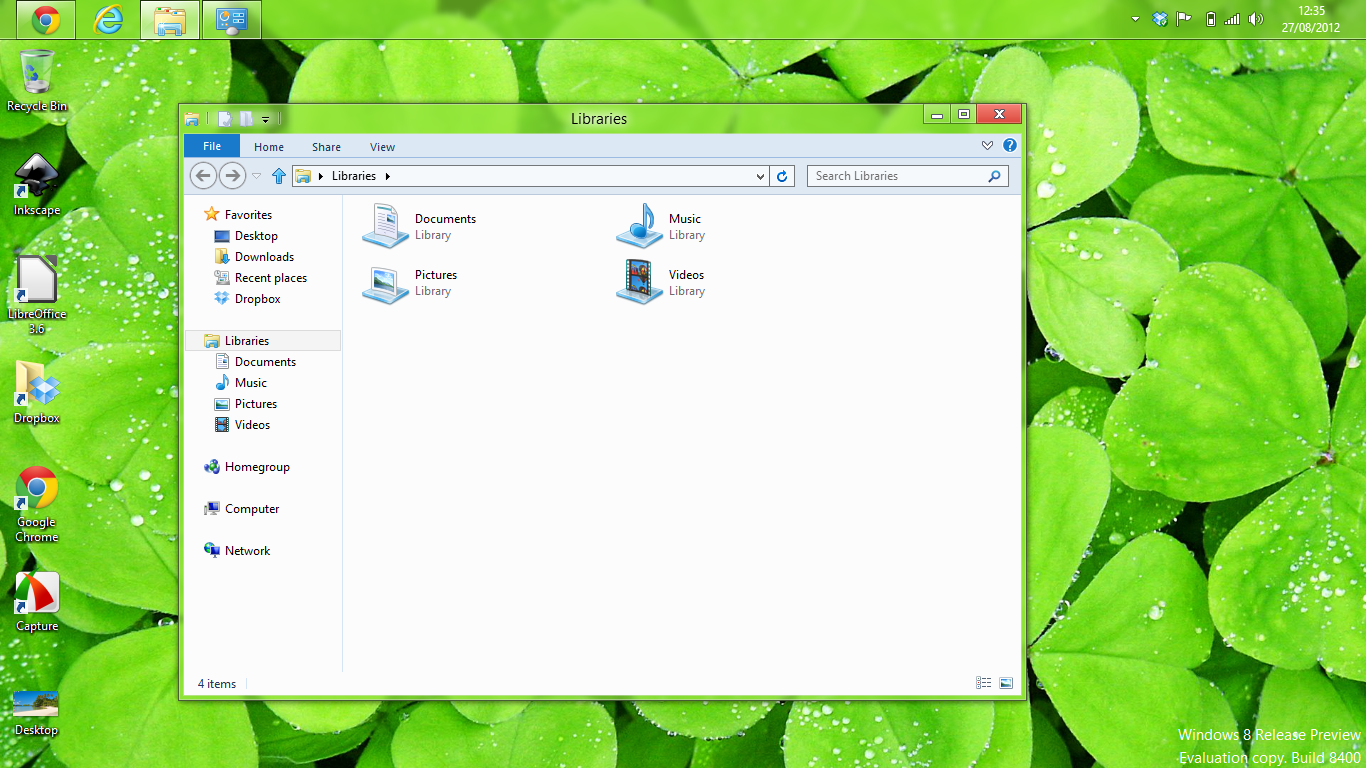Open Inkscape from the desktop

pos(37,177)
